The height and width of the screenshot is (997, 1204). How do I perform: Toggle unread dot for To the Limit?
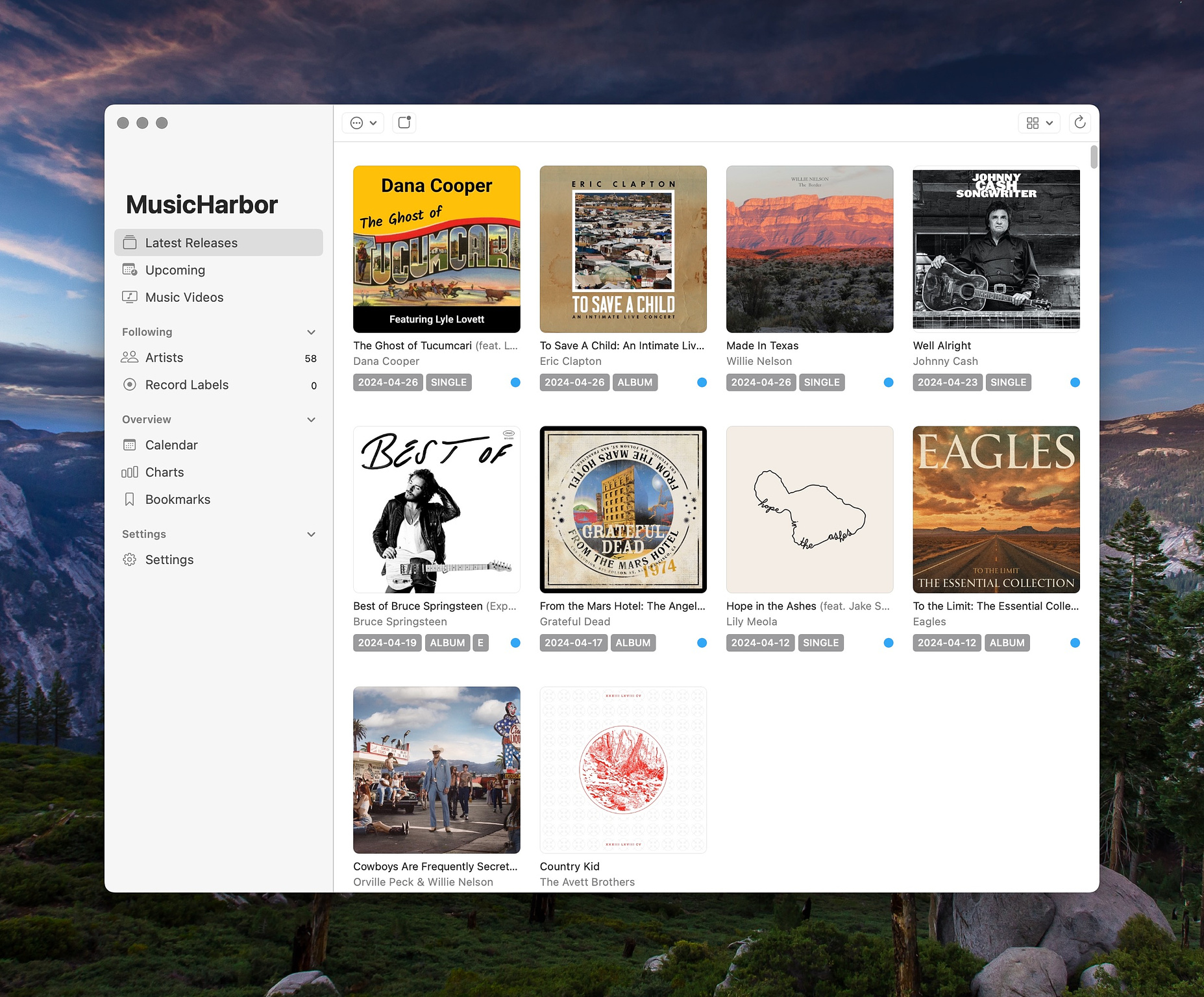pyautogui.click(x=1075, y=643)
